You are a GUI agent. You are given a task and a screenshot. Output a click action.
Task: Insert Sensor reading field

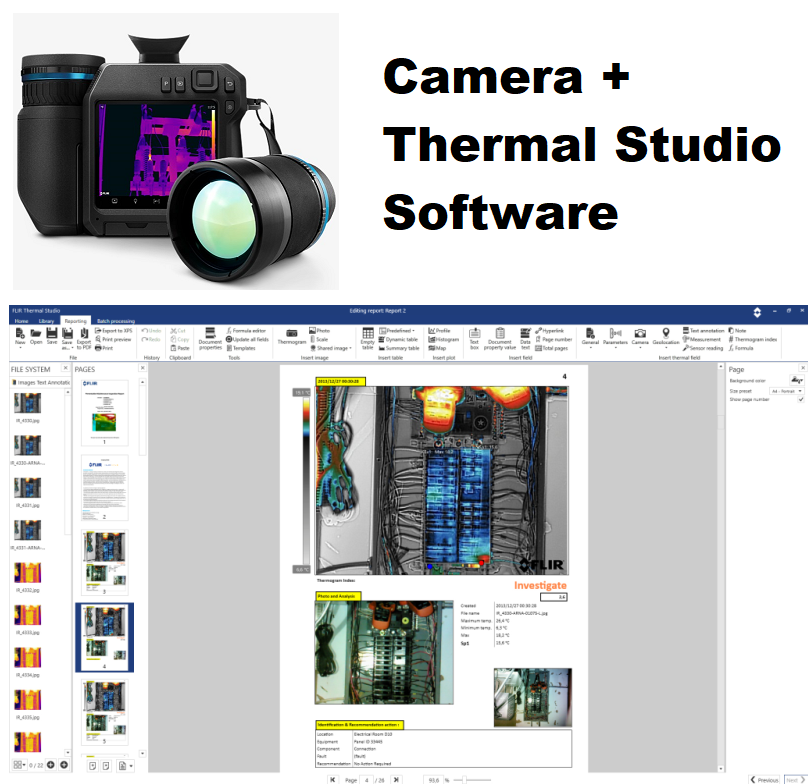703,348
